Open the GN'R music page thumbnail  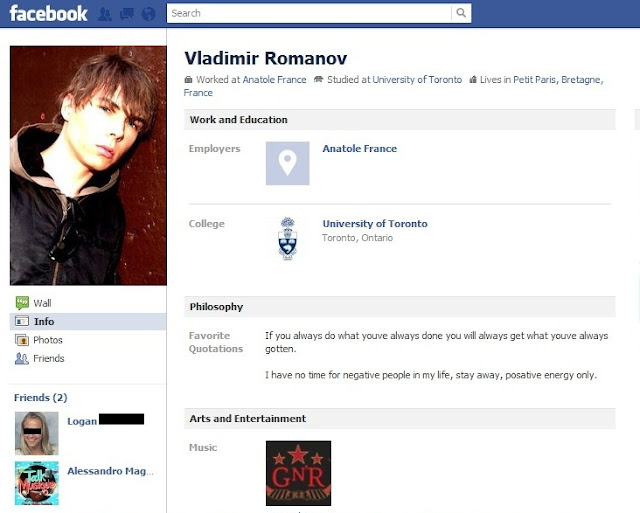pyautogui.click(x=298, y=473)
